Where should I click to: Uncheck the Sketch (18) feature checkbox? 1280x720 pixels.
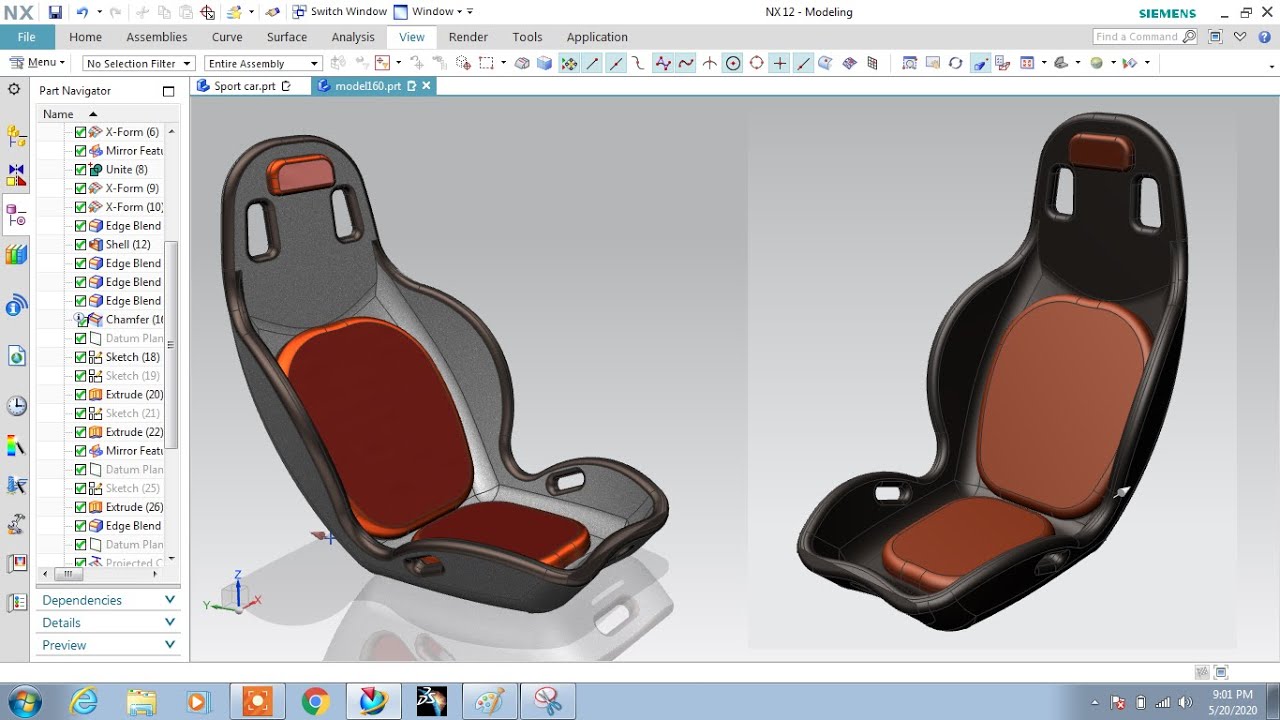click(x=81, y=357)
